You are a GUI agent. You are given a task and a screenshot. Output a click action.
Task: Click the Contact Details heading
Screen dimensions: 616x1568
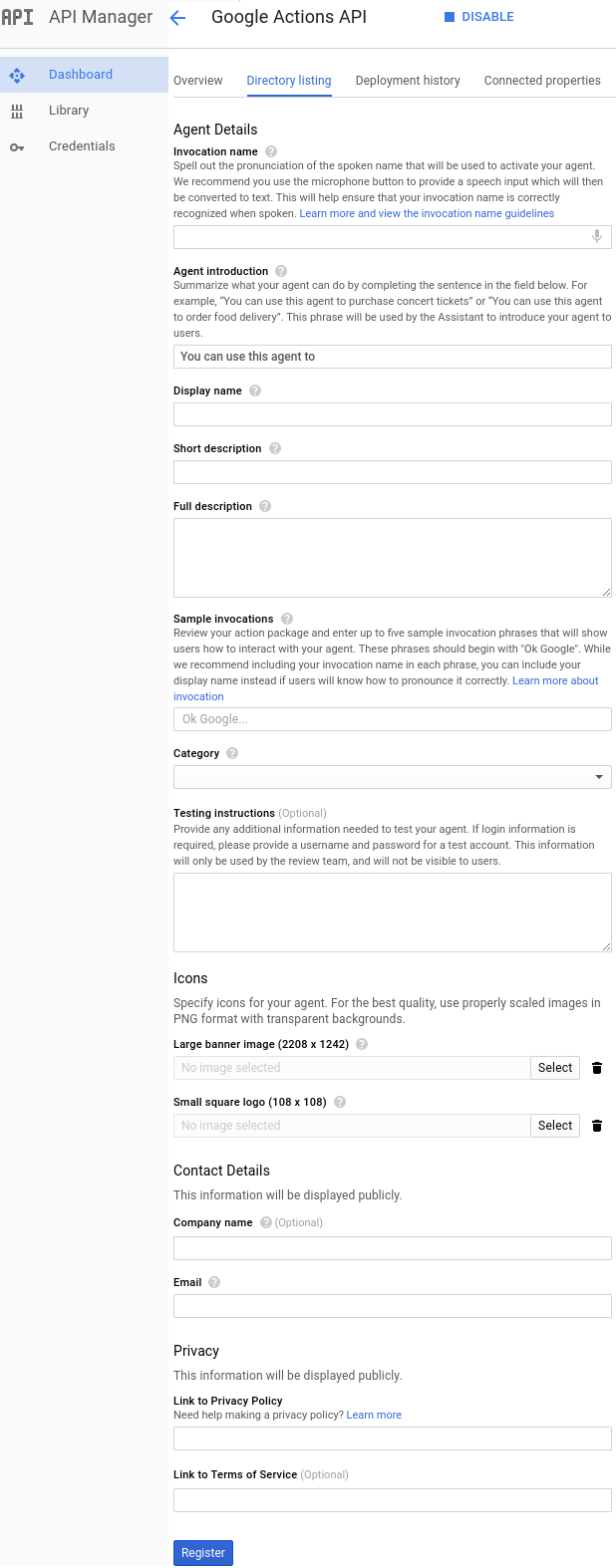221,1171
